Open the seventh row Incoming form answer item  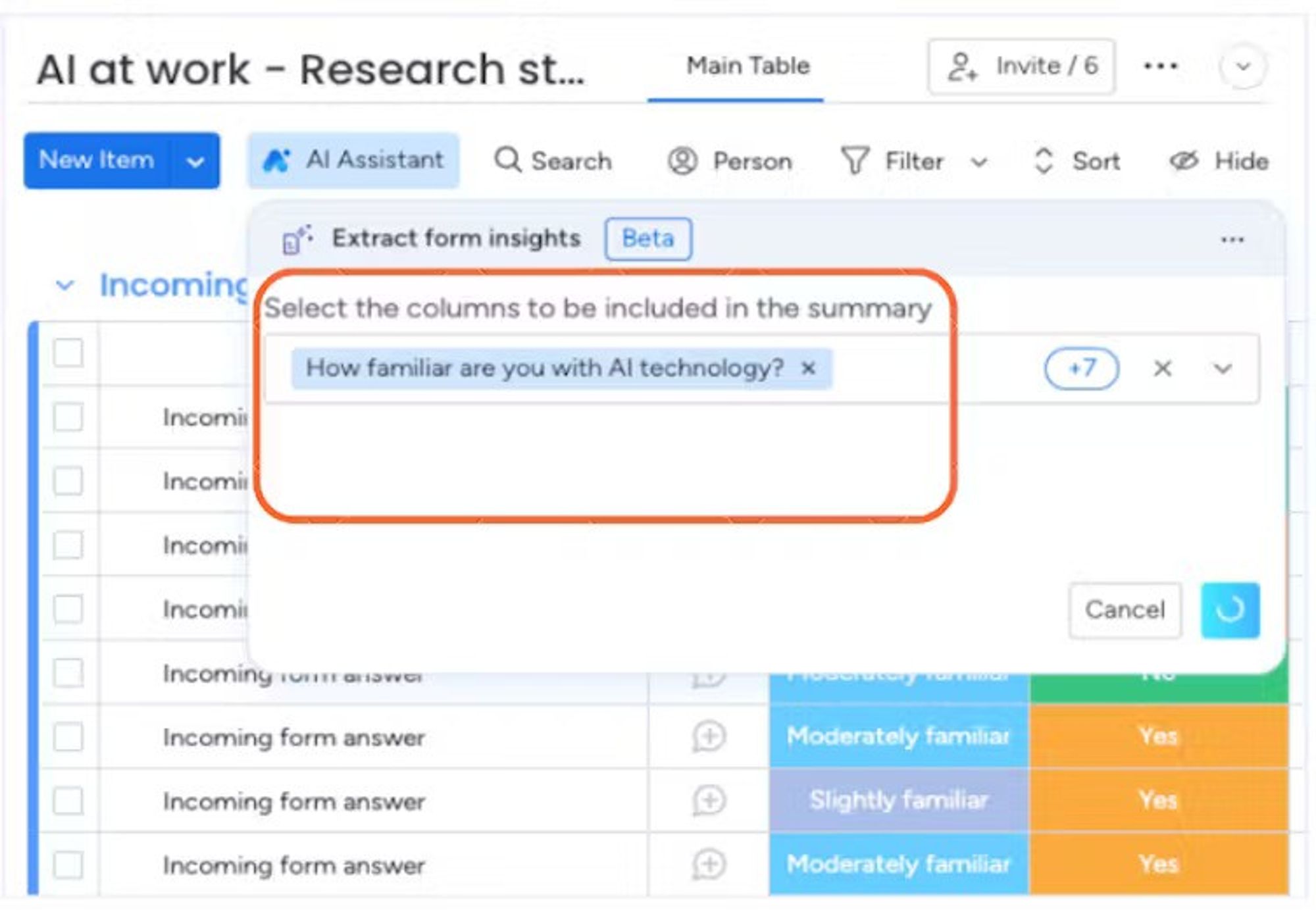pyautogui.click(x=294, y=801)
